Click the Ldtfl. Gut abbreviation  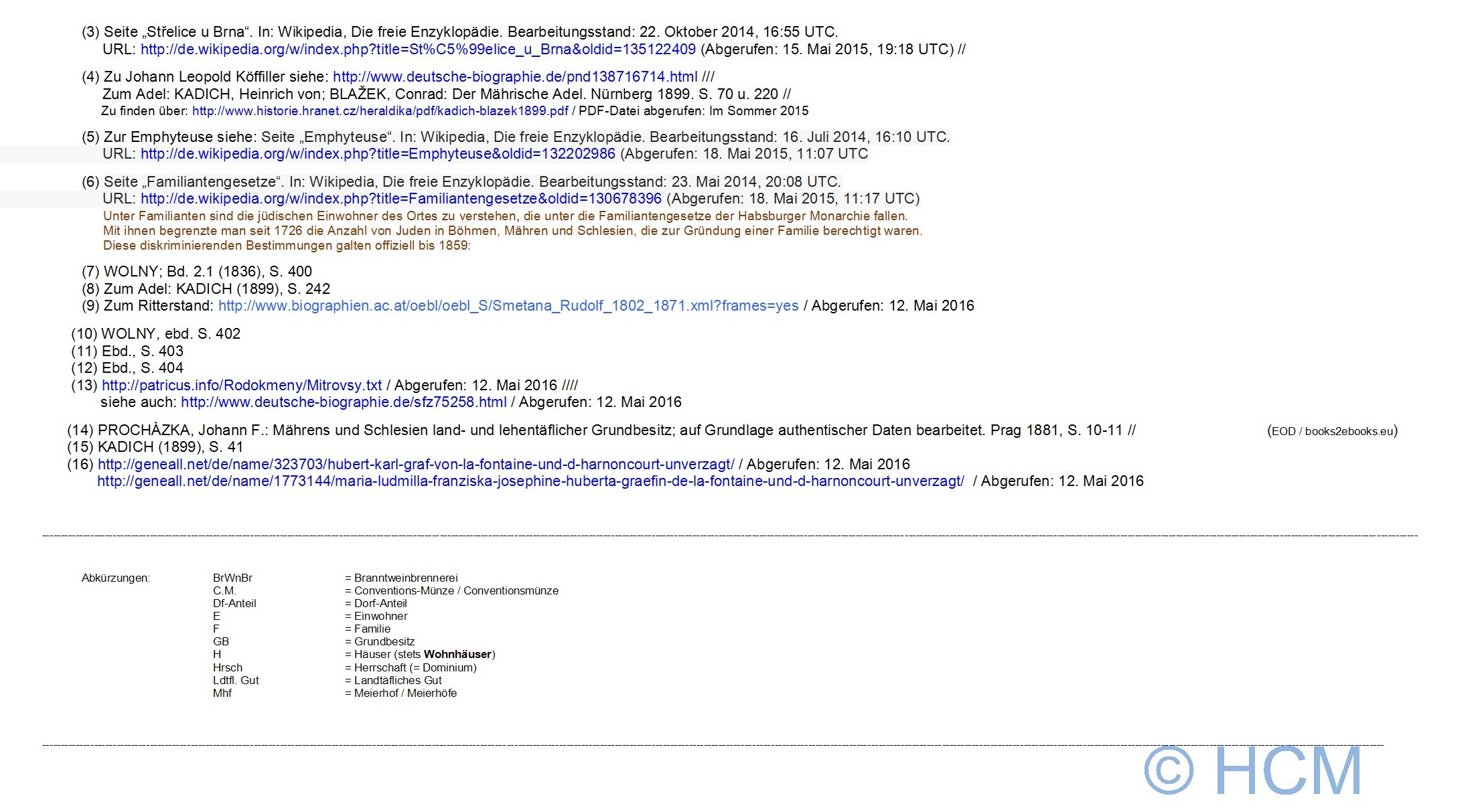tap(236, 681)
